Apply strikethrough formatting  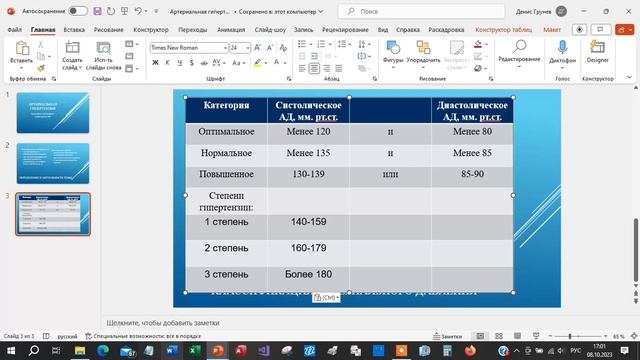tap(204, 63)
